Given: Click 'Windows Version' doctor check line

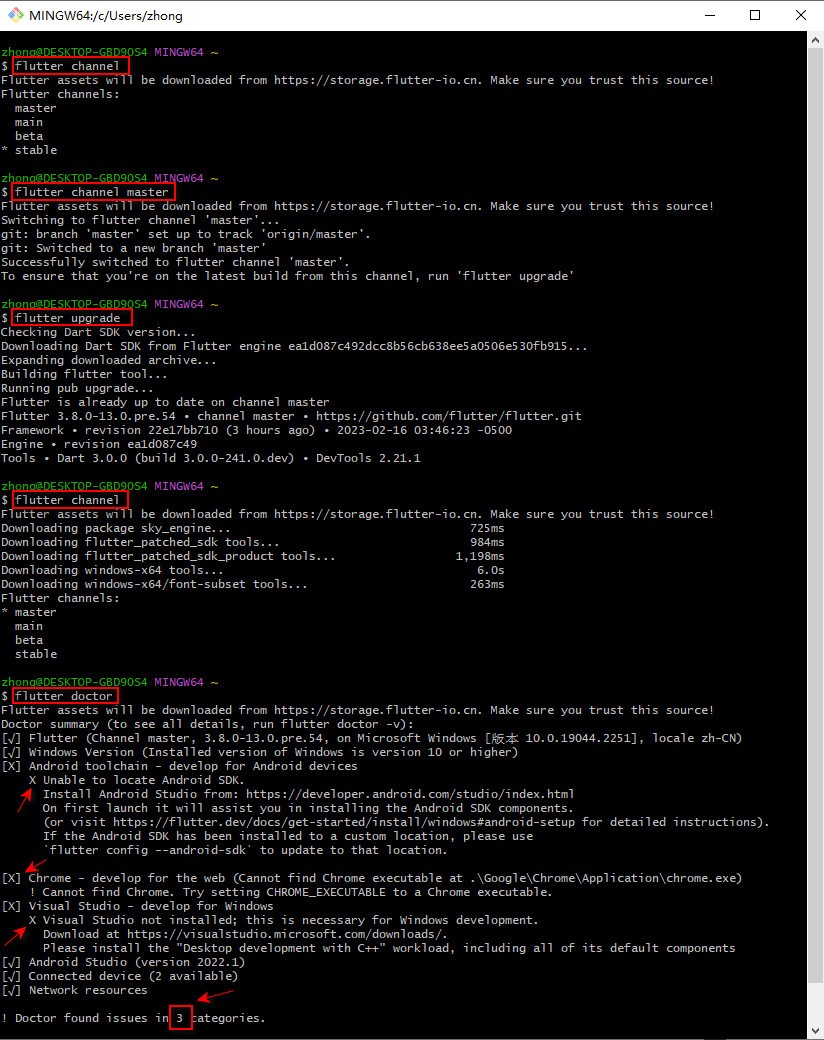Looking at the screenshot, I should pos(259,752).
